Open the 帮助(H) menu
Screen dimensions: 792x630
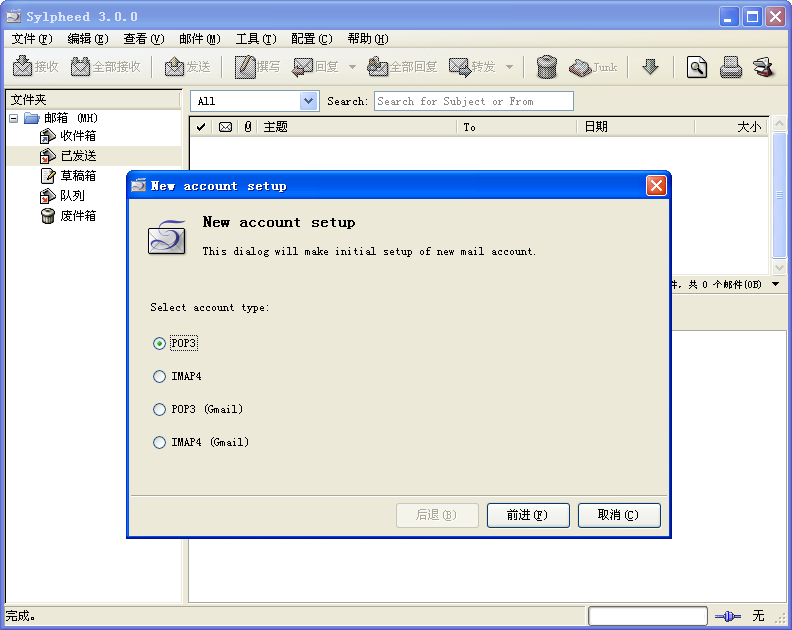(368, 39)
